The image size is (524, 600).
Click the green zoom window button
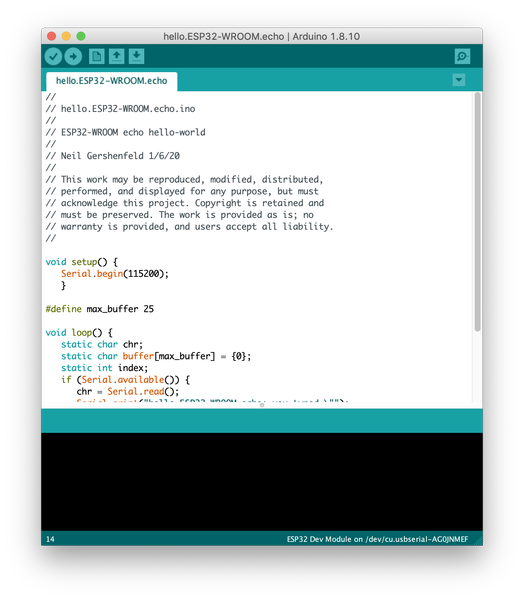pos(81,36)
